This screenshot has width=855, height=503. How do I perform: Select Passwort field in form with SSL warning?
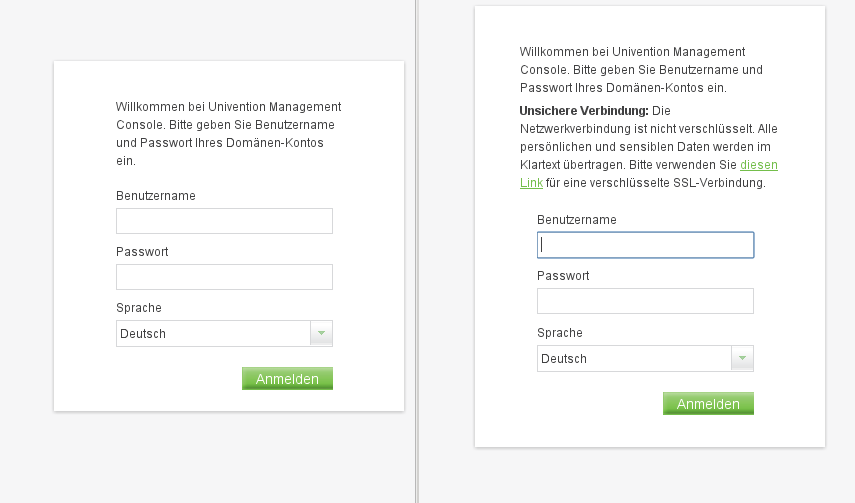point(645,301)
